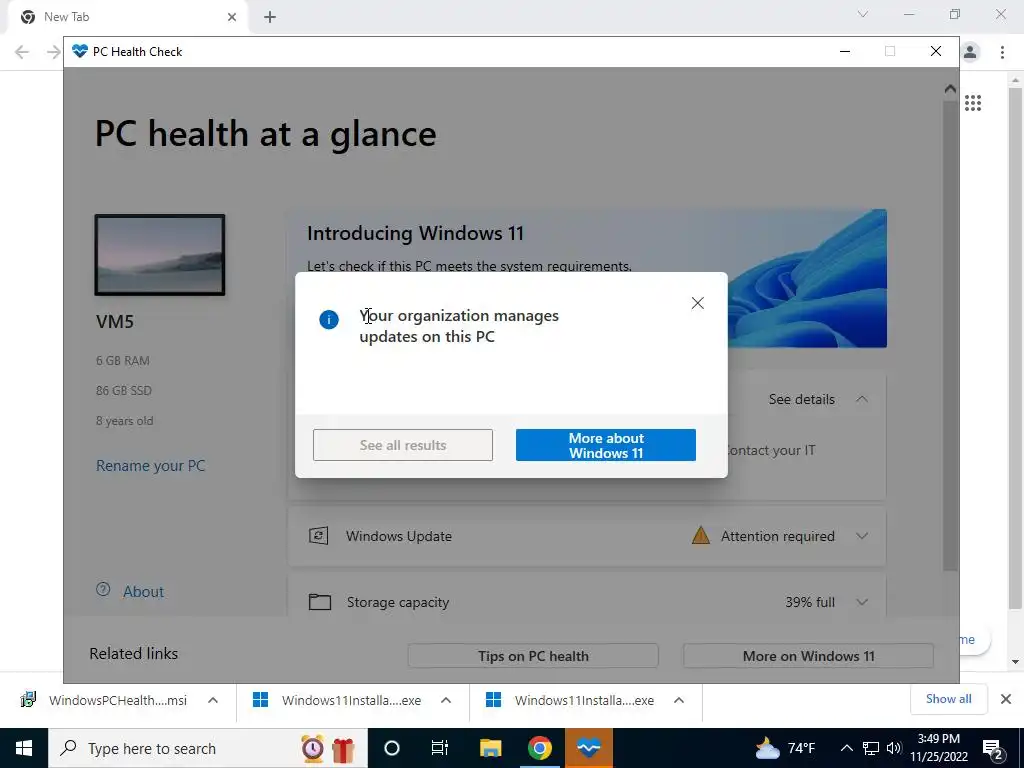Open Chrome three-dot menu
1024x768 pixels.
coord(1002,52)
